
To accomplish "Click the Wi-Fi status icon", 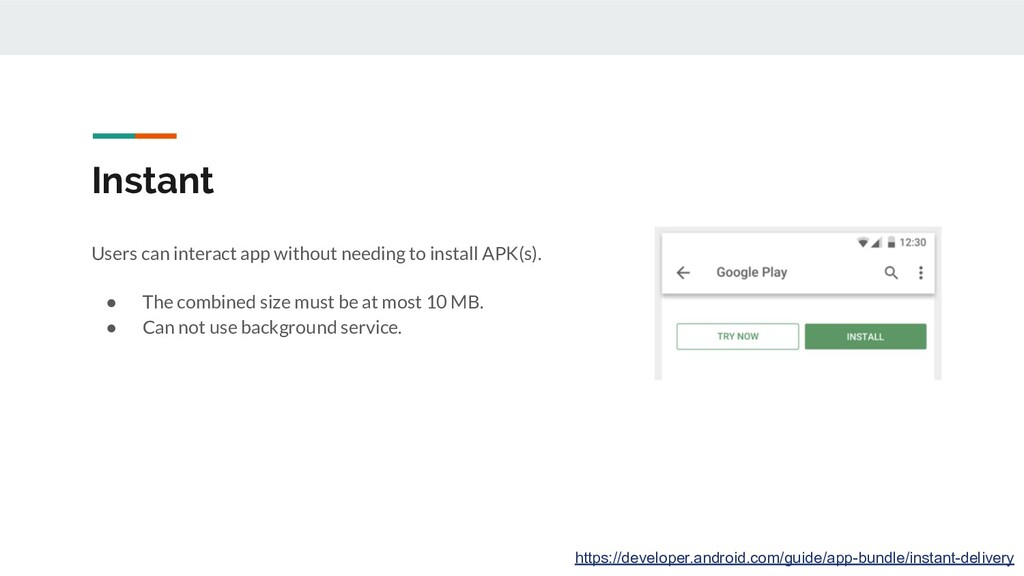I will [864, 242].
